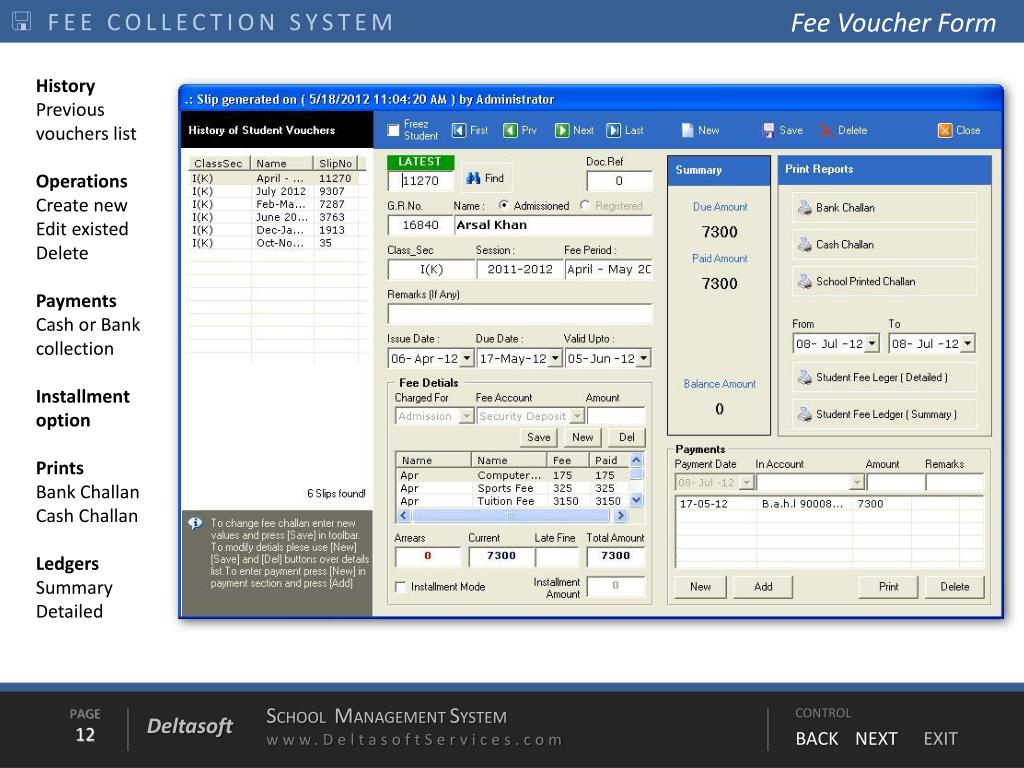Click NEXT in the slide controls
The image size is (1024, 768).
pyautogui.click(x=876, y=739)
